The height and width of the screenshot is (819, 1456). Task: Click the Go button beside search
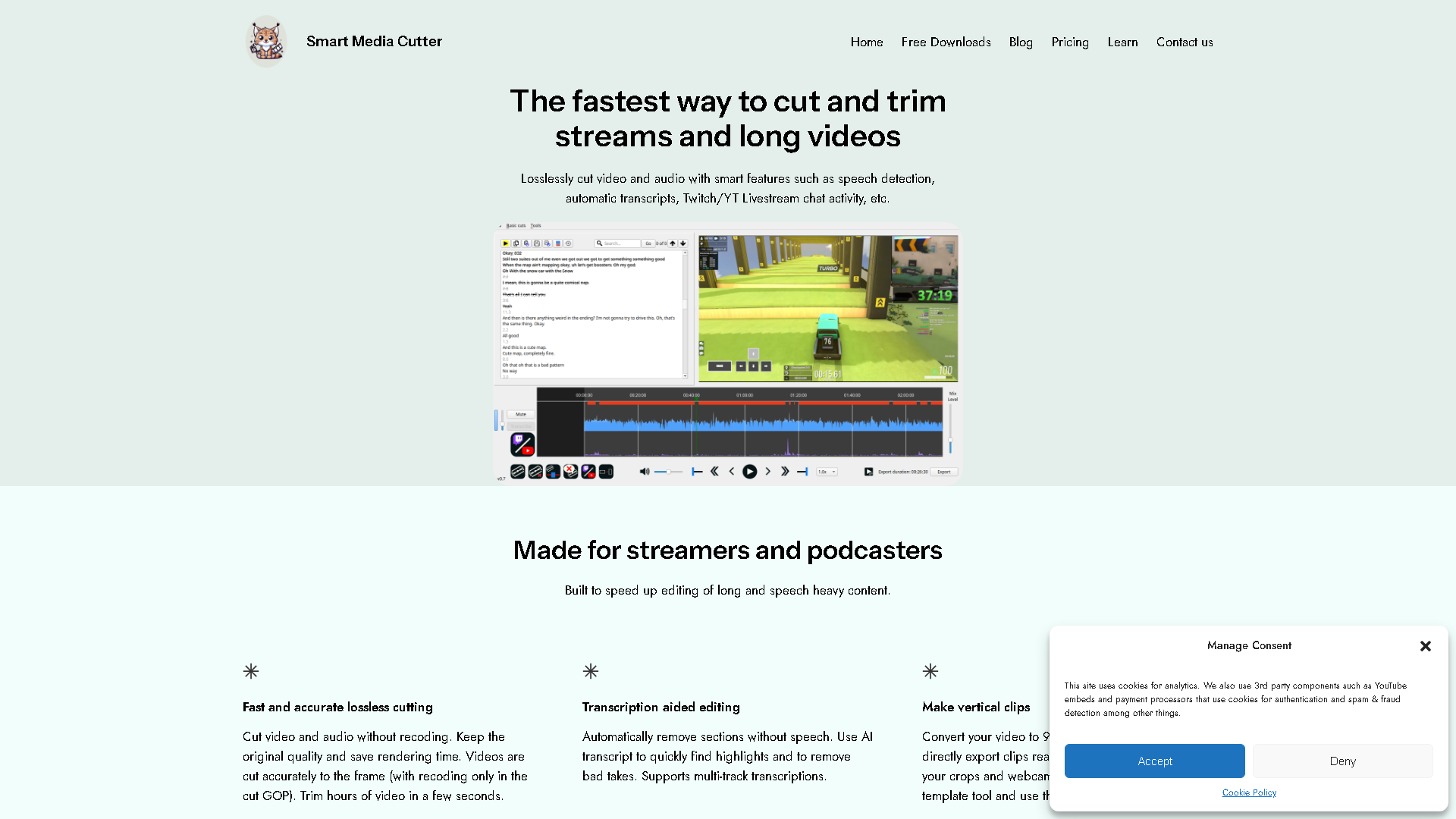click(648, 243)
